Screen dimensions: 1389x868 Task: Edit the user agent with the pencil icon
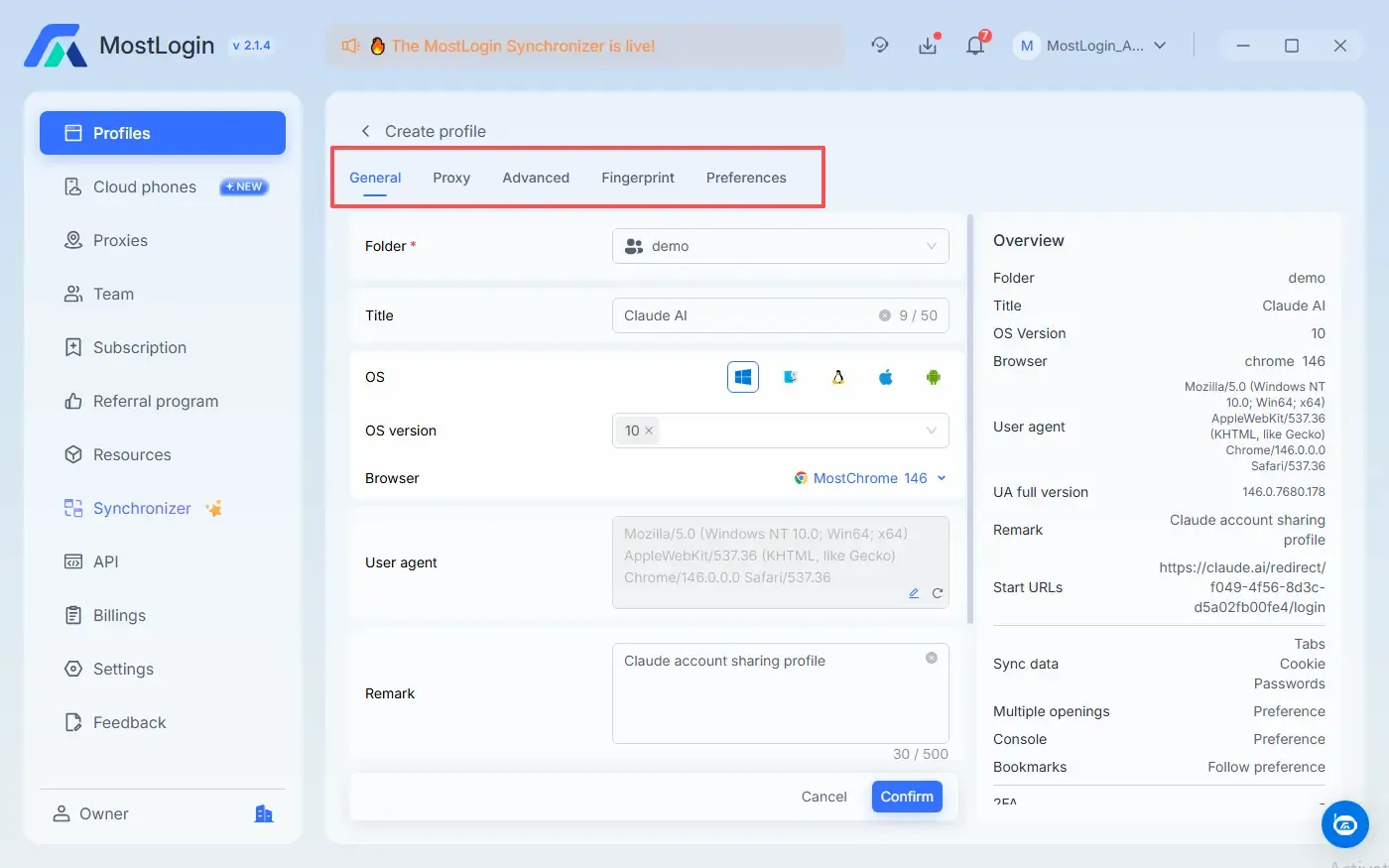click(914, 593)
